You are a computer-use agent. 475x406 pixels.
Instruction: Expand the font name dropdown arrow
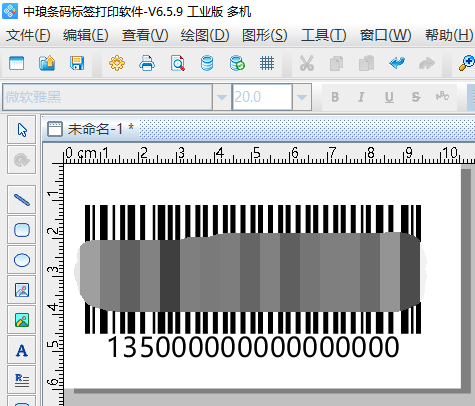coord(222,97)
